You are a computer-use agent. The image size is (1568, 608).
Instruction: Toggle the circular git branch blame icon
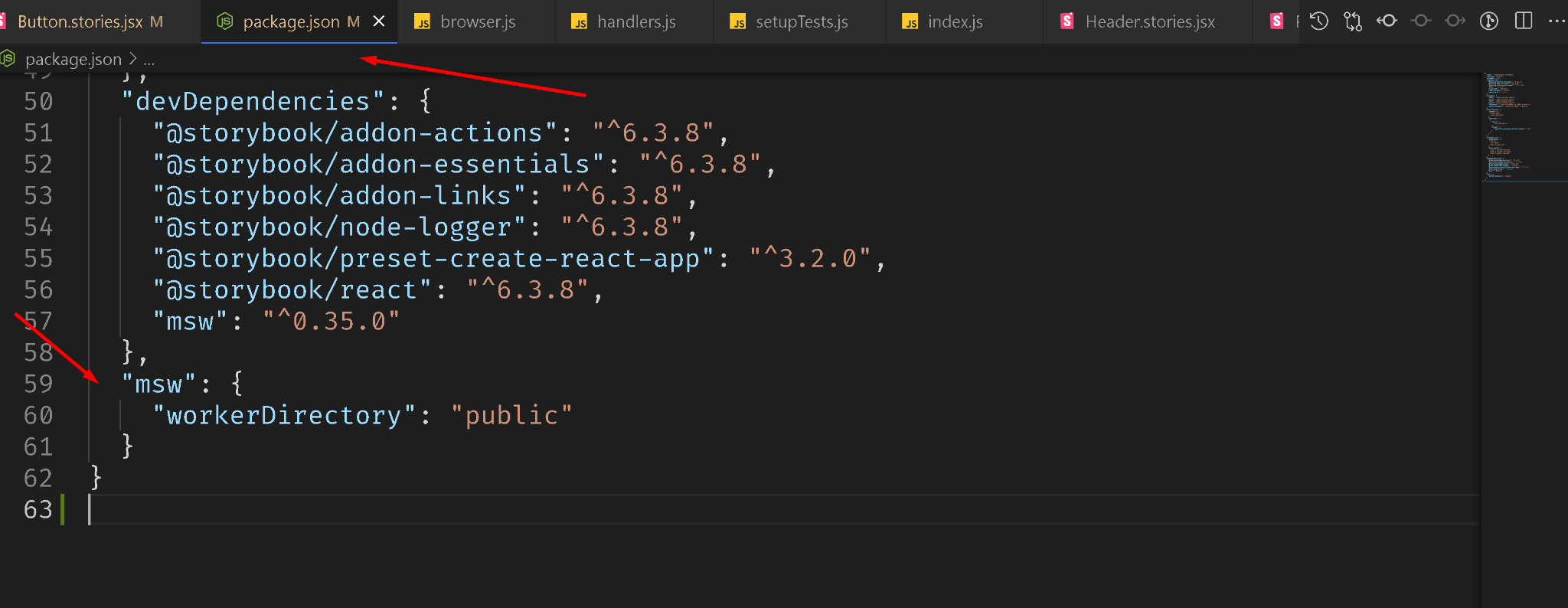point(1489,21)
